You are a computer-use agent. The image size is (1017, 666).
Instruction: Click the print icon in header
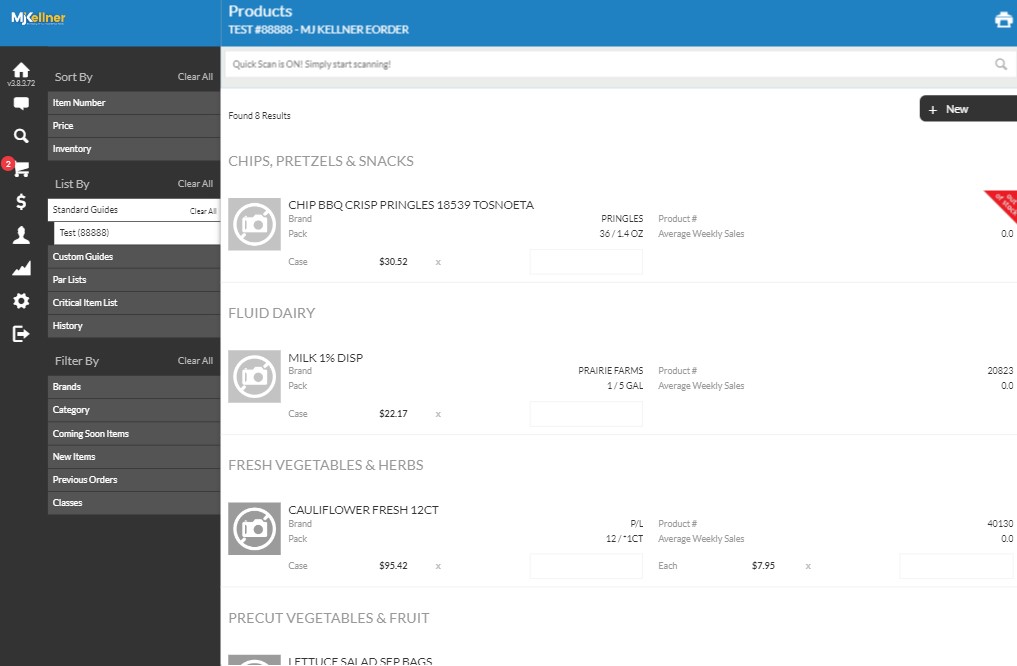coord(1003,20)
